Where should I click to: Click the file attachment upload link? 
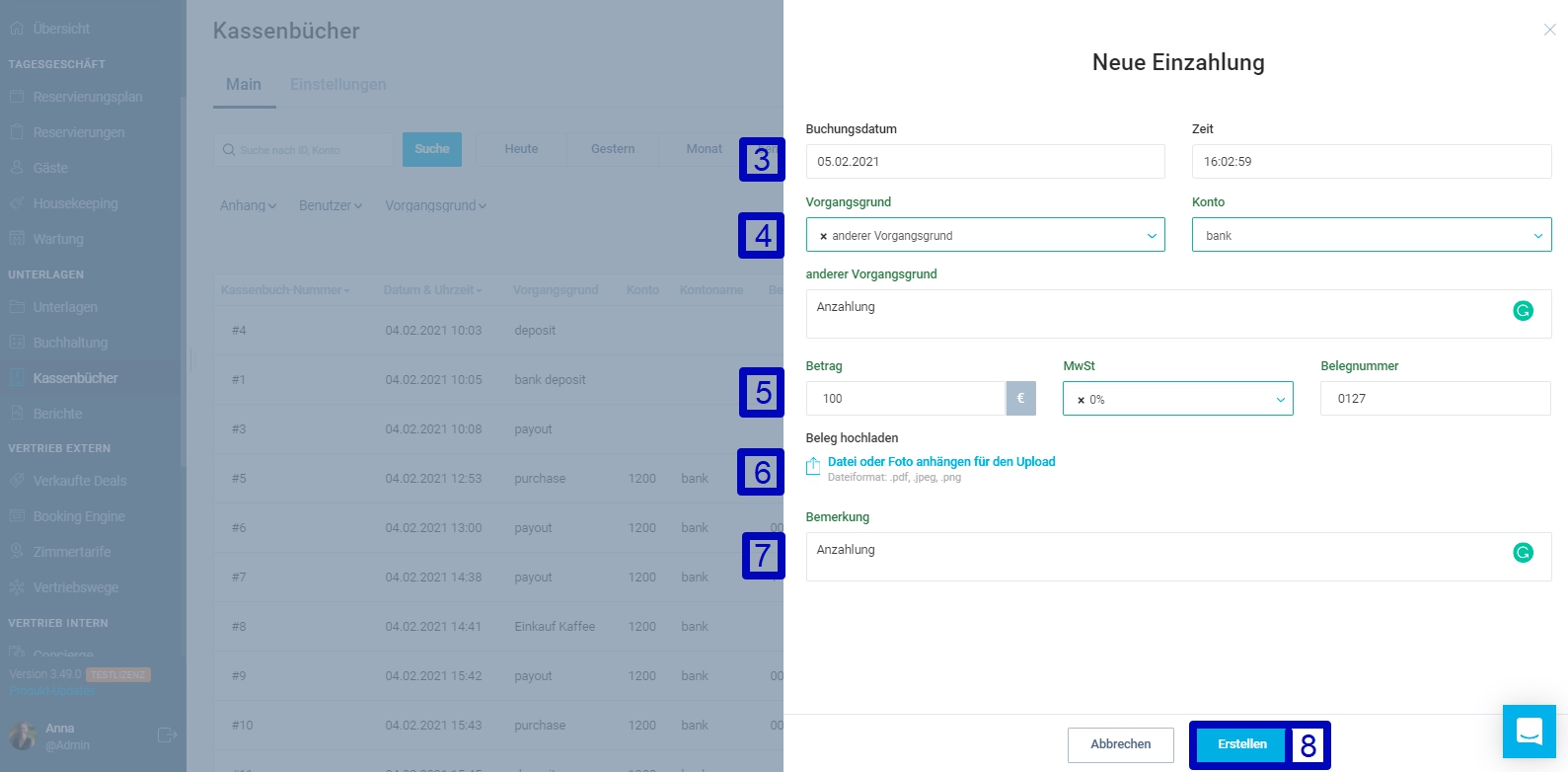point(940,461)
